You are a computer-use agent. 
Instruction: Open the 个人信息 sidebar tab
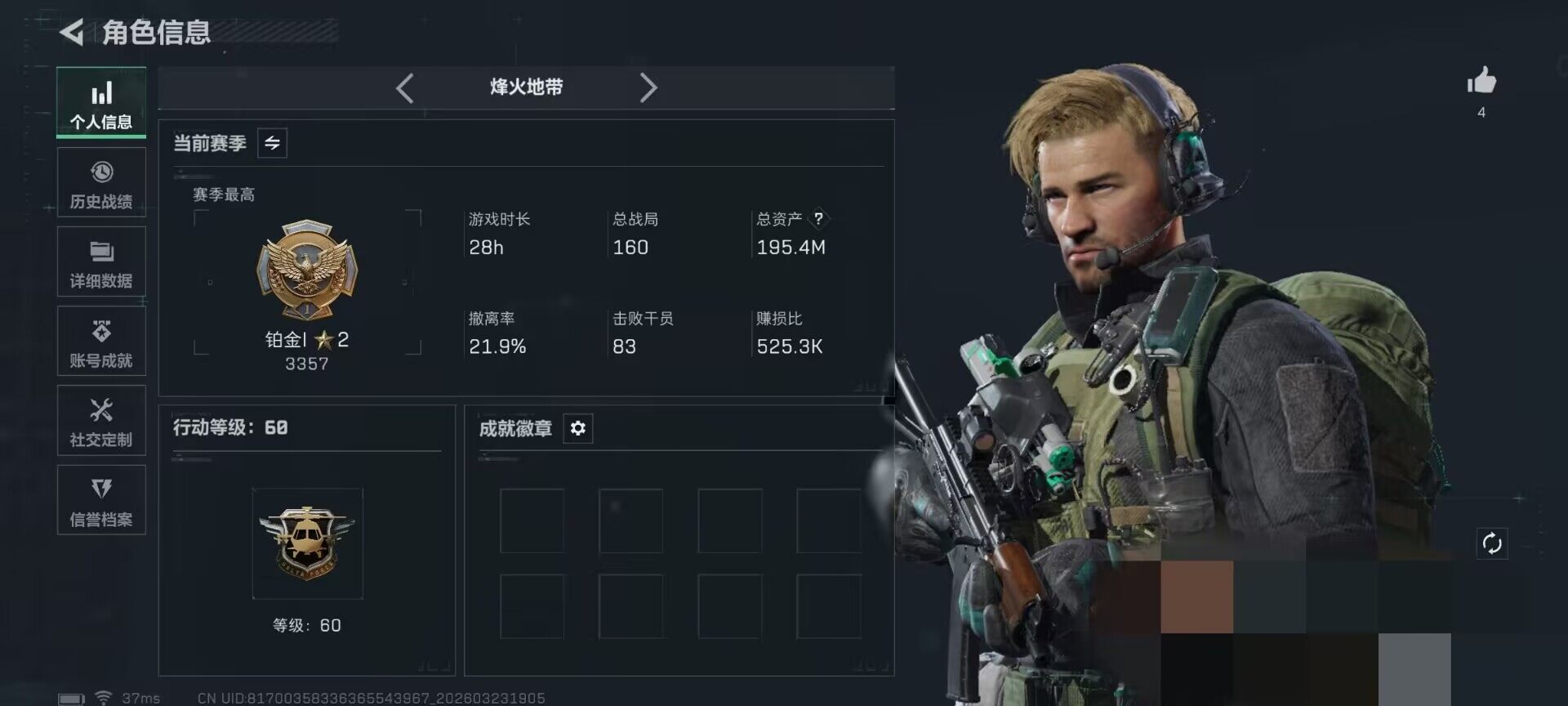tap(101, 103)
